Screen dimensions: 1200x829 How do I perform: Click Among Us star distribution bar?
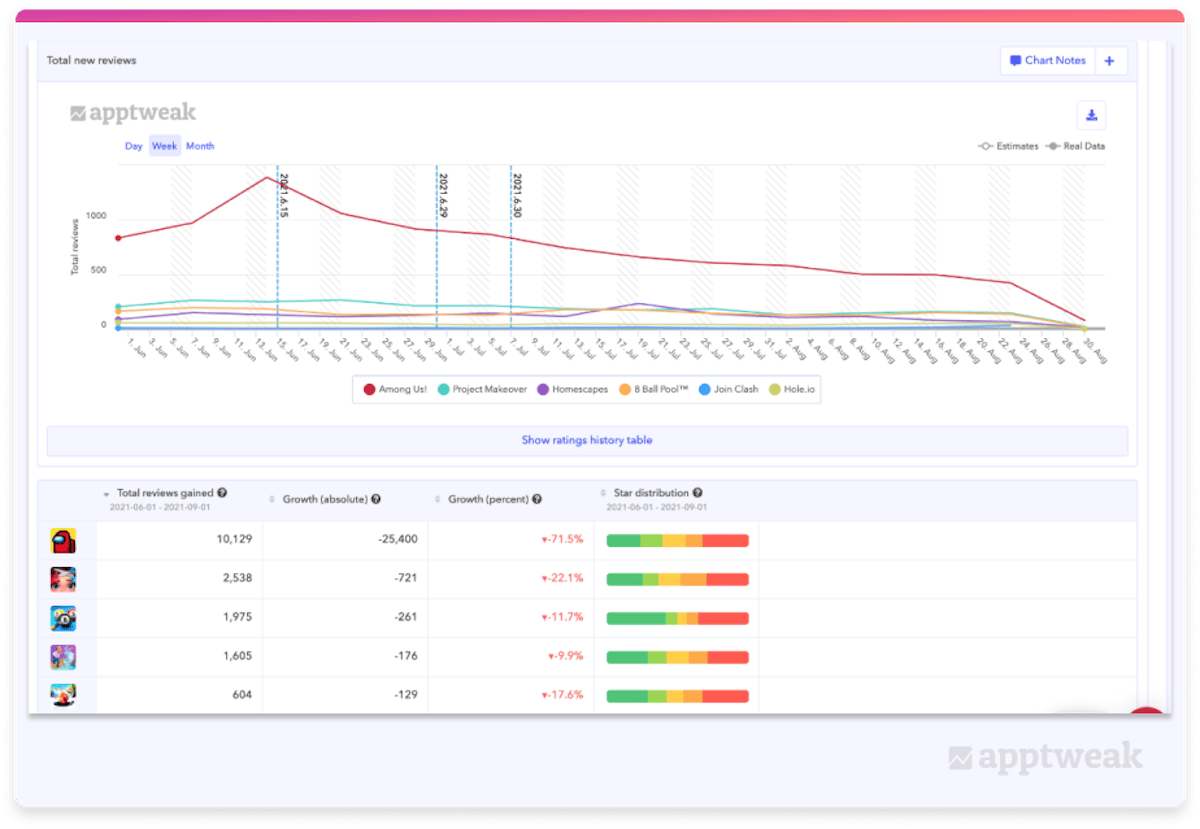pos(677,540)
